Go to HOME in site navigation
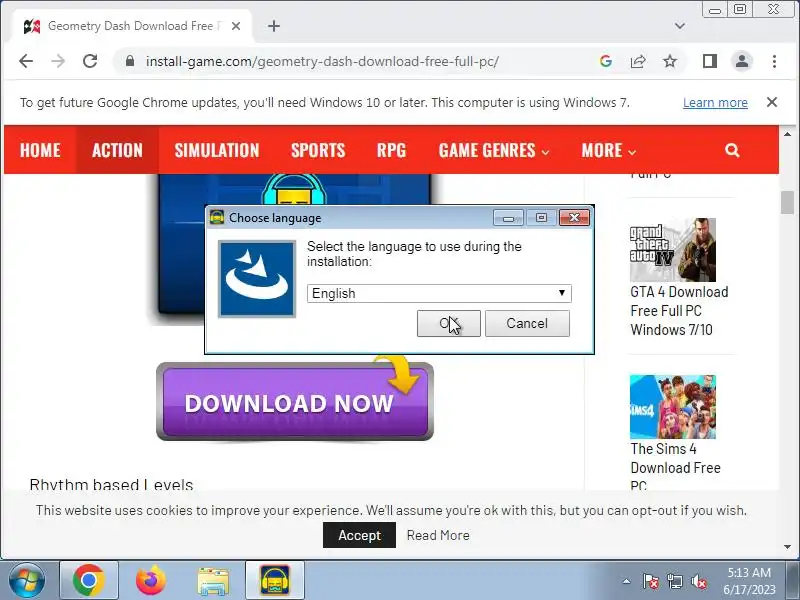The image size is (800, 600). [x=40, y=150]
